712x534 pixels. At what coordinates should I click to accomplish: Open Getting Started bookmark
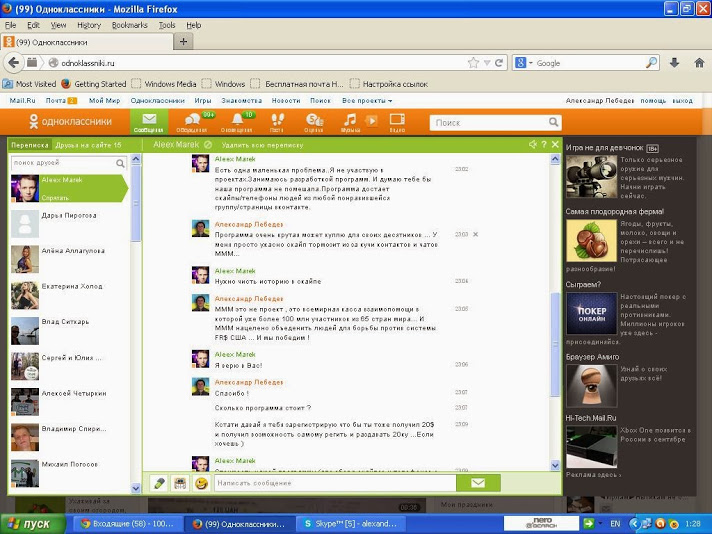pyautogui.click(x=94, y=84)
